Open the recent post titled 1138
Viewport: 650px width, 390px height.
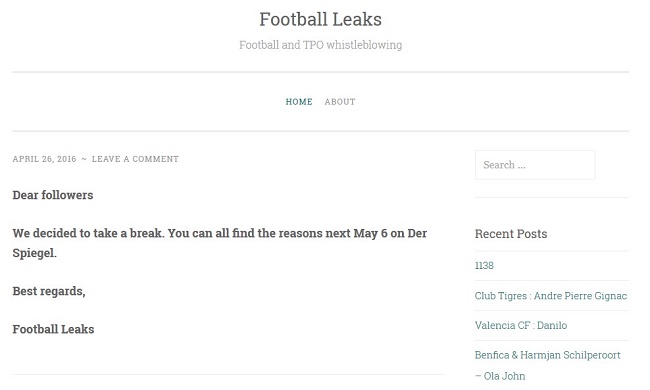click(x=484, y=265)
